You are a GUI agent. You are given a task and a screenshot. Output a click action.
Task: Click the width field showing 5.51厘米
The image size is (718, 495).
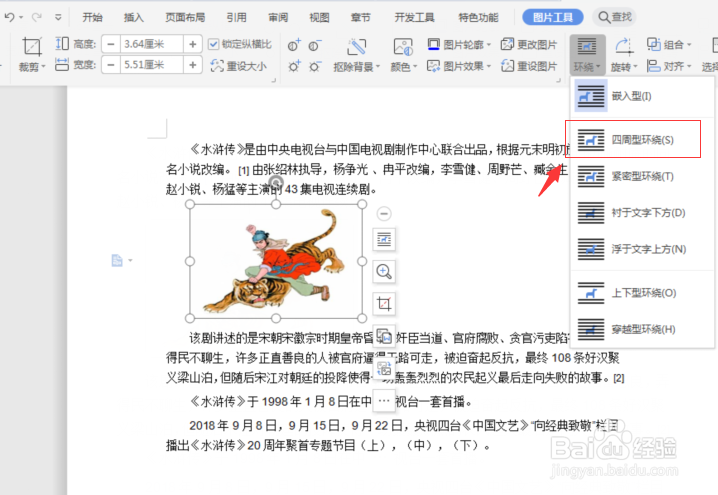coord(152,65)
